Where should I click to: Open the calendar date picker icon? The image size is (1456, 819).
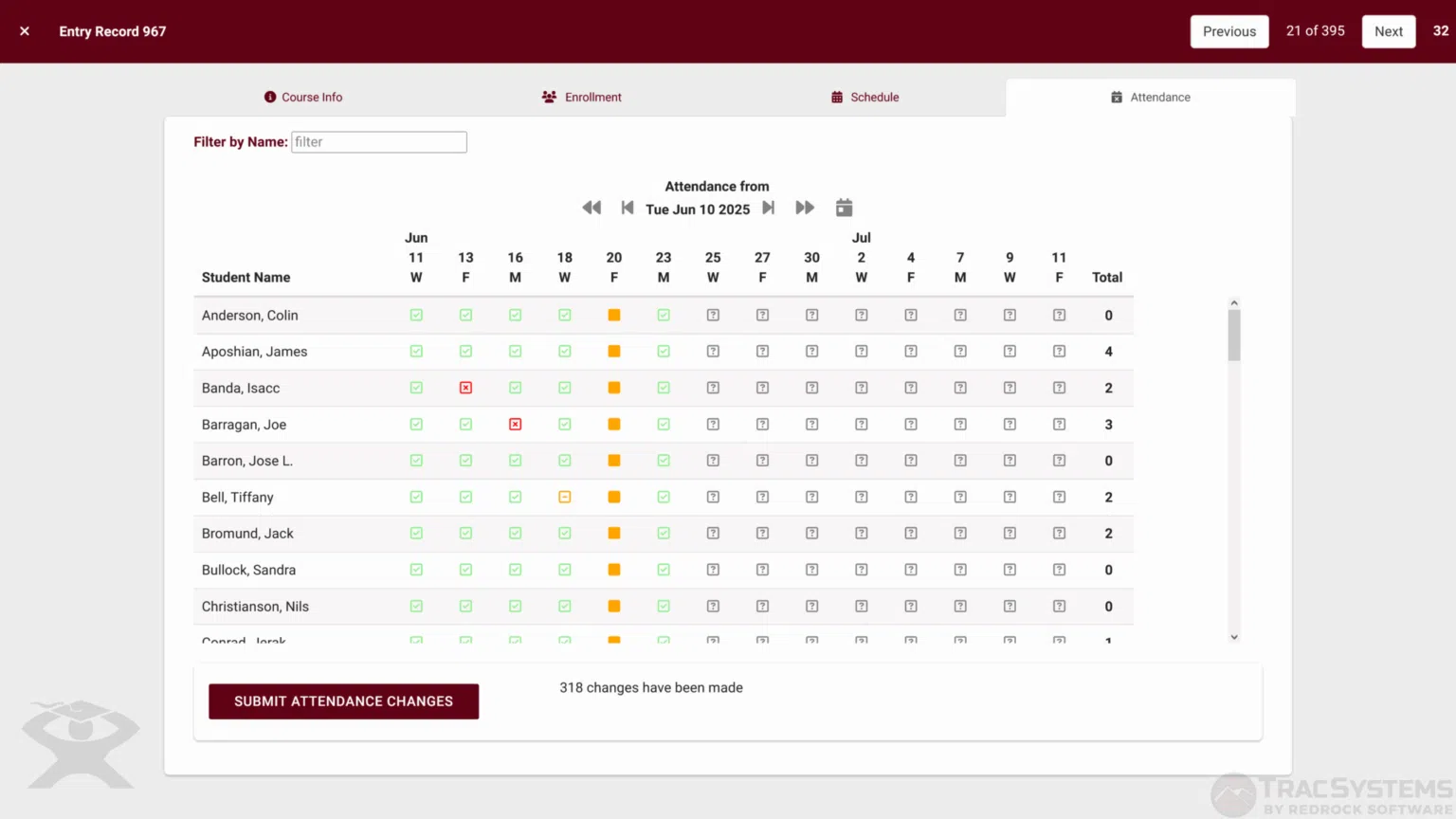(844, 208)
